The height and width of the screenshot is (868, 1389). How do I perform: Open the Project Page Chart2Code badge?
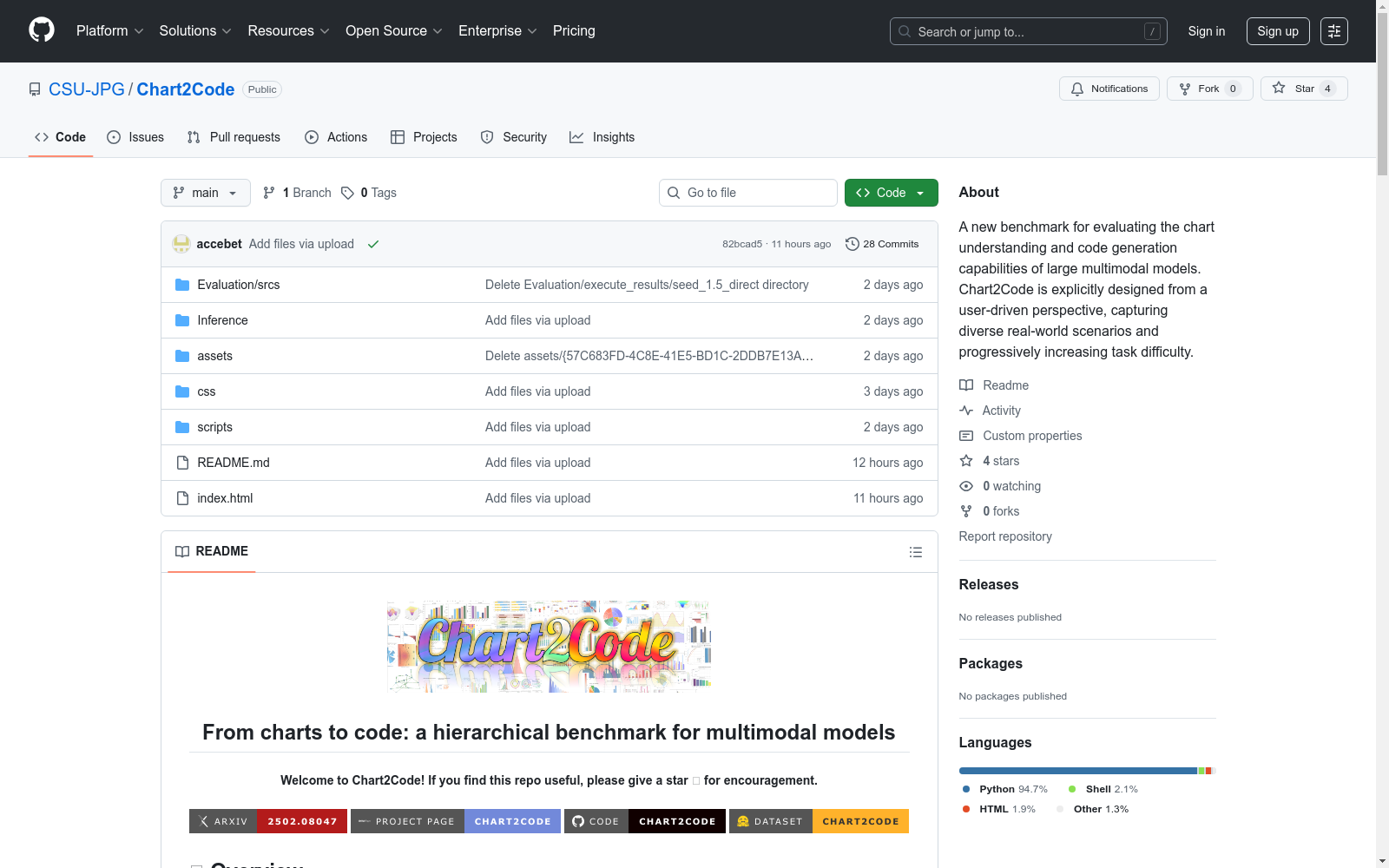[x=456, y=821]
